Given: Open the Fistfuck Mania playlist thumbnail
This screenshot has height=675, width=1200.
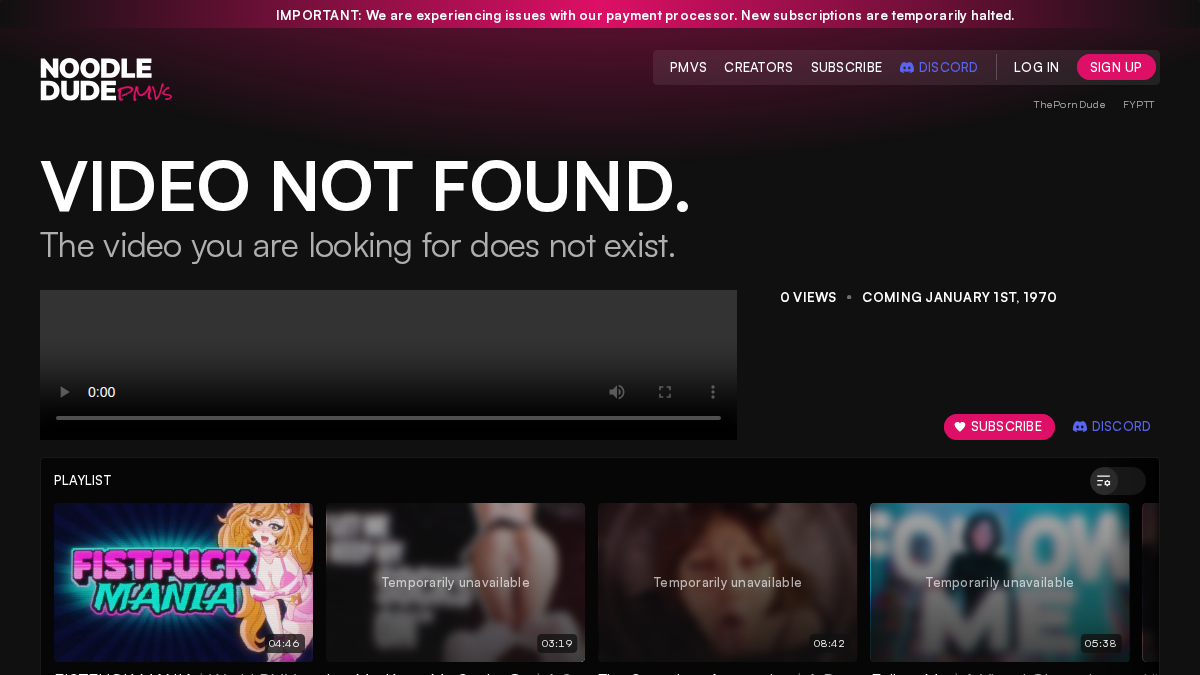Looking at the screenshot, I should coord(183,582).
